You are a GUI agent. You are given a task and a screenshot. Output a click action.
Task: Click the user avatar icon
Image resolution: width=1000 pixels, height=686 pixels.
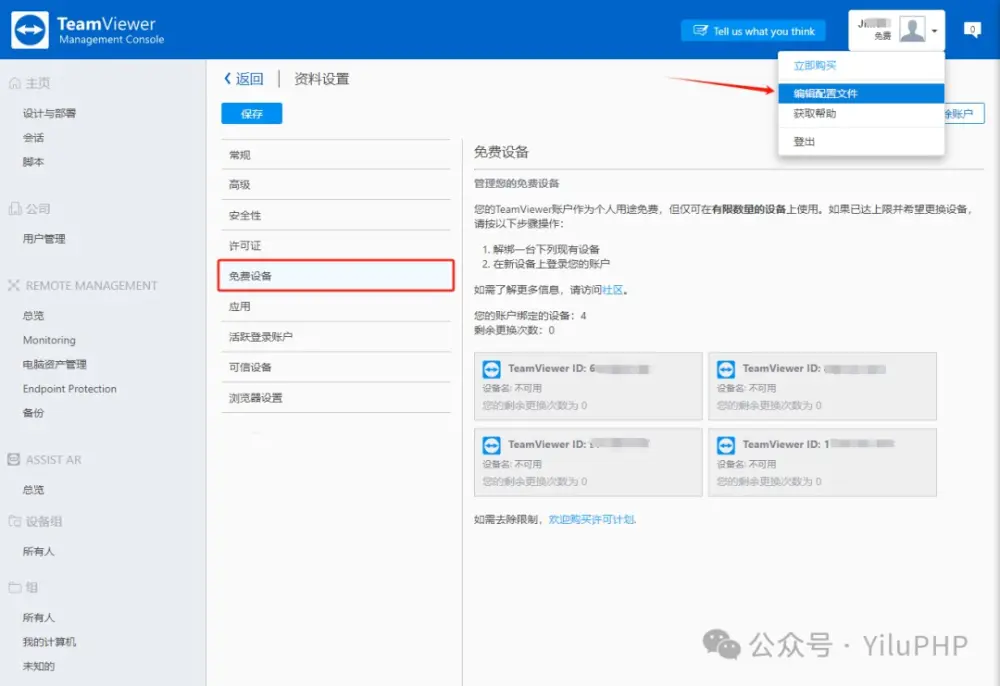912,29
